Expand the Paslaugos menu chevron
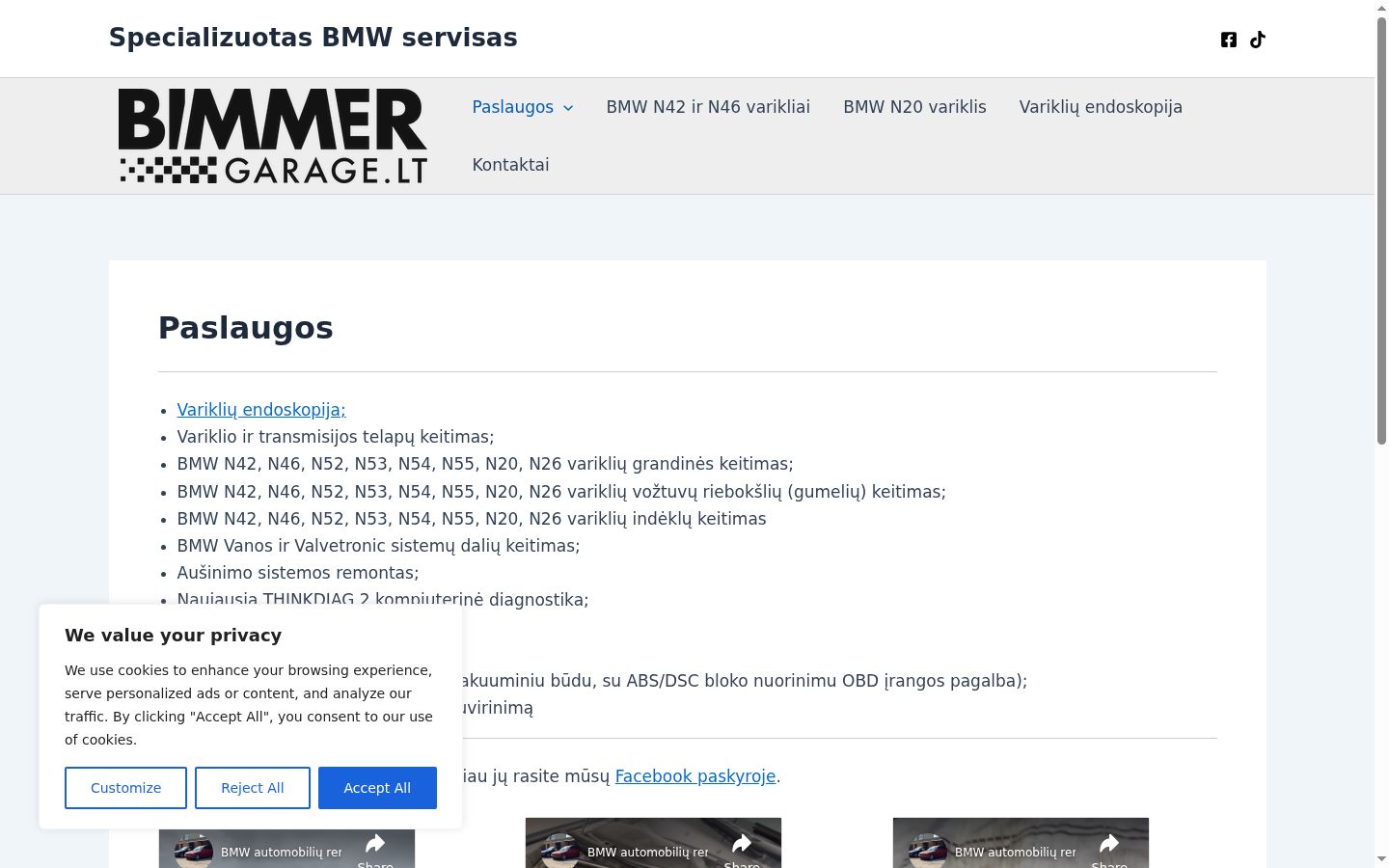This screenshot has height=868, width=1389. click(x=568, y=108)
